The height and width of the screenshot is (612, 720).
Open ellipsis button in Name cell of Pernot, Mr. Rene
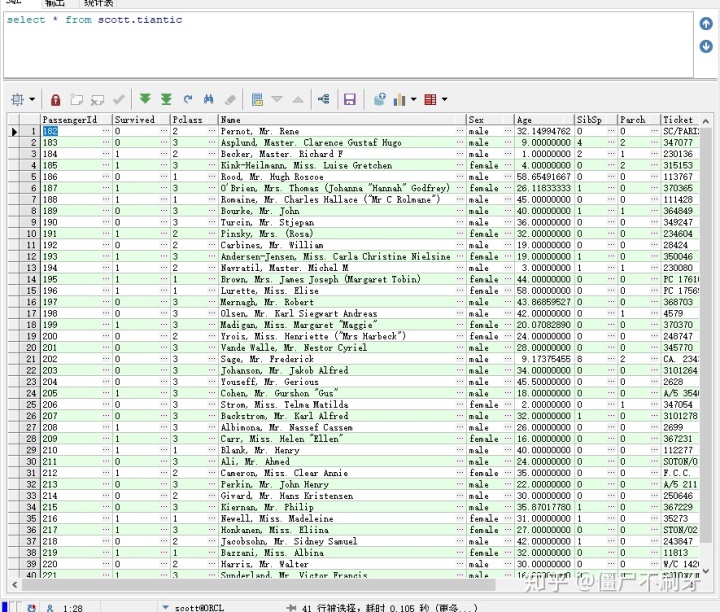point(460,131)
